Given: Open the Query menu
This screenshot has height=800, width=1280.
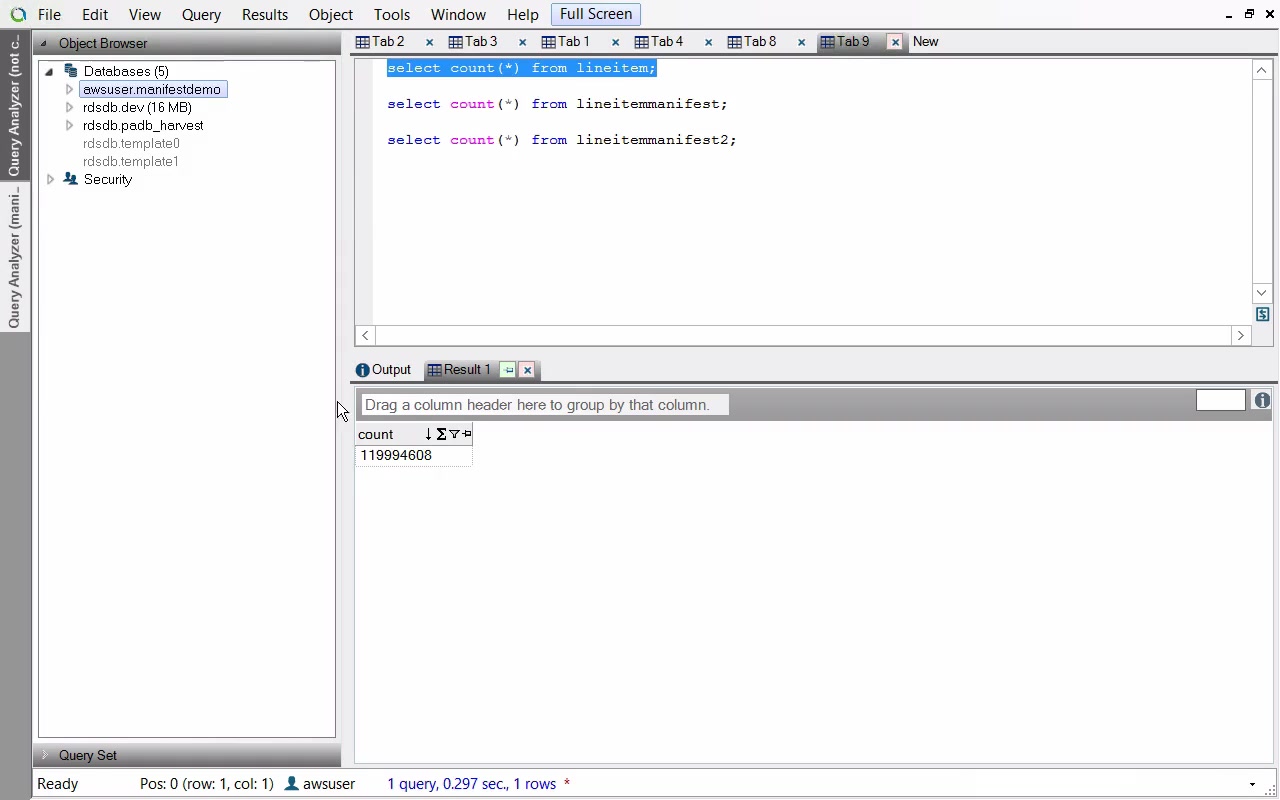Looking at the screenshot, I should coord(201,15).
